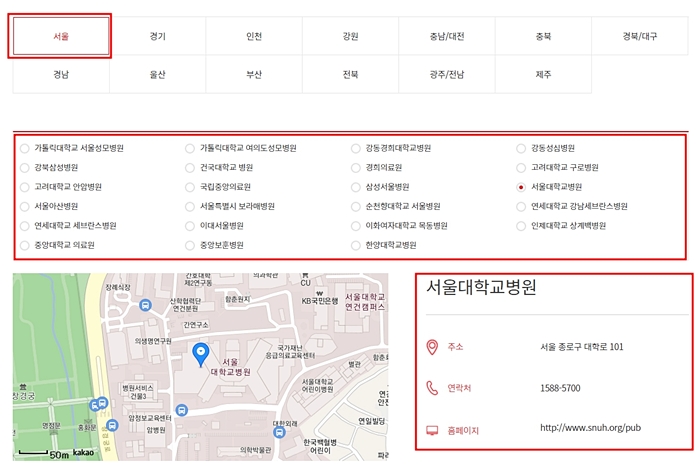
Task: Open the 부산 region tab
Action: click(254, 75)
